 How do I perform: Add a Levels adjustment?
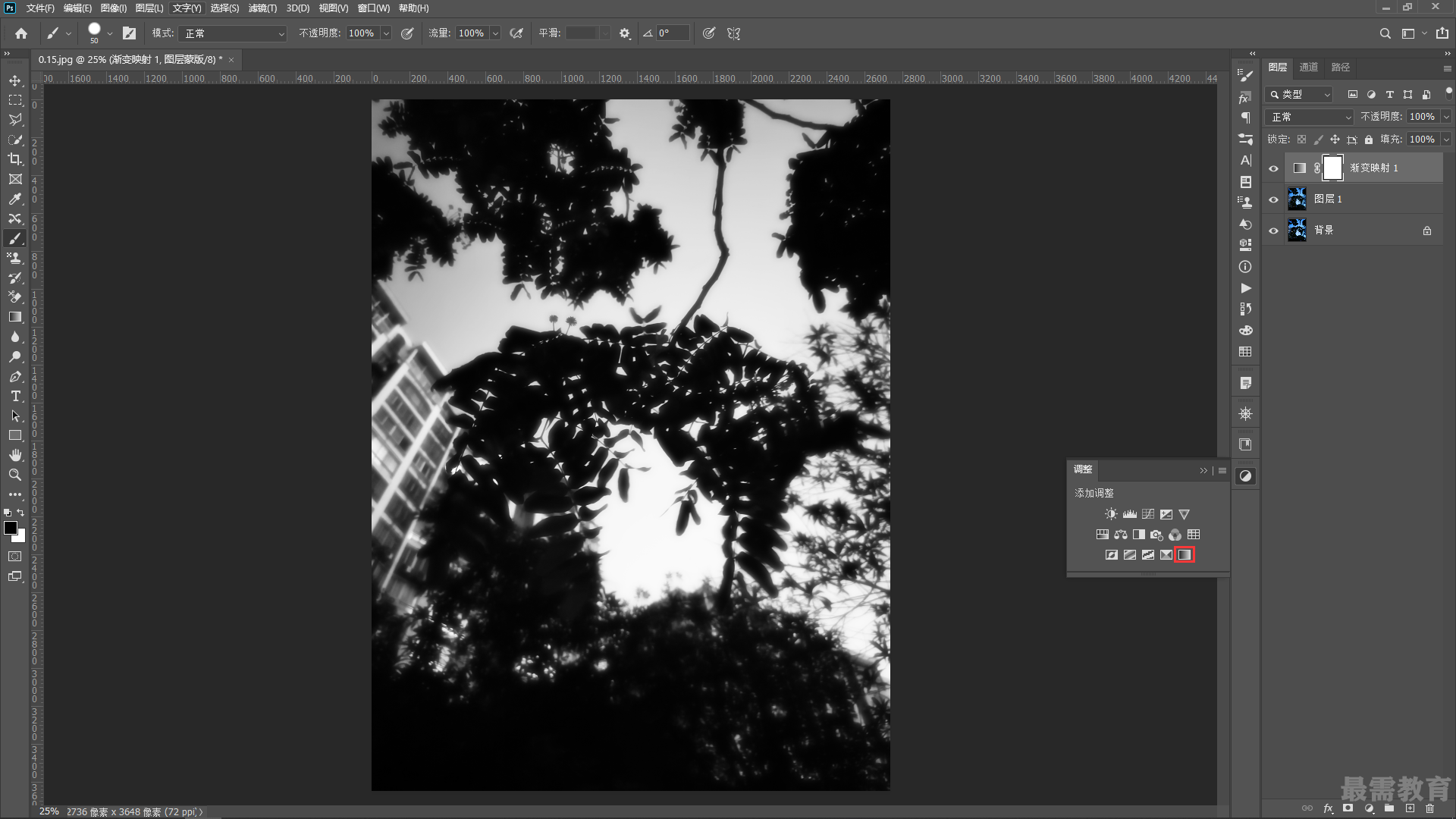(x=1130, y=514)
